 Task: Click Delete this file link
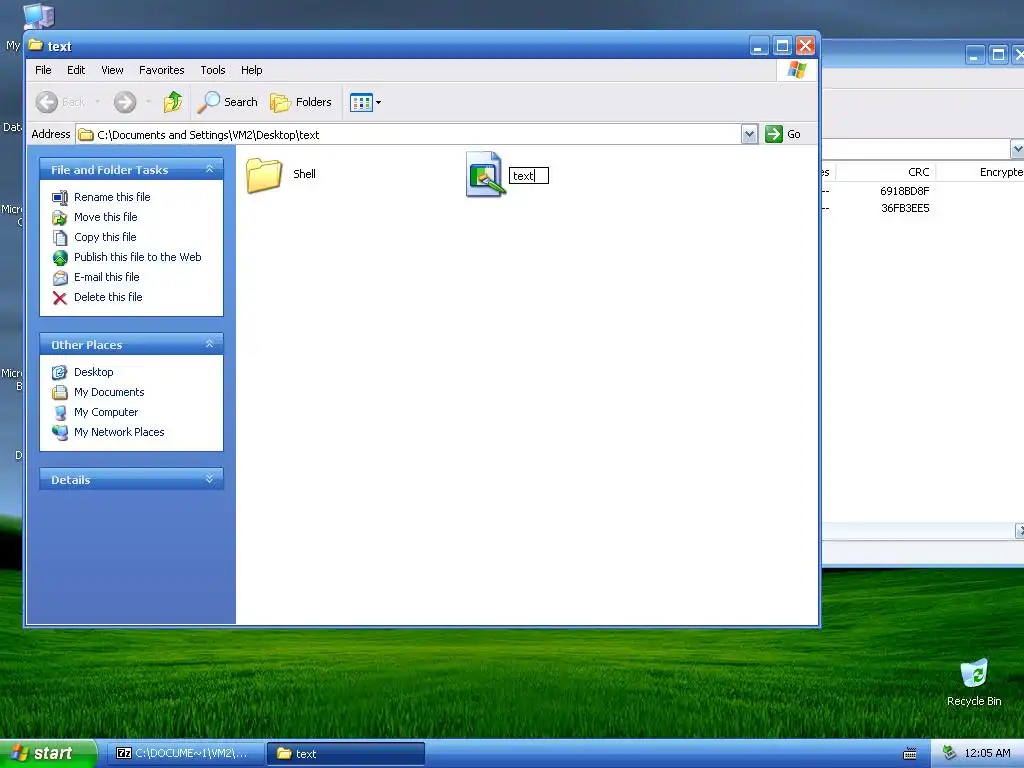pos(108,297)
